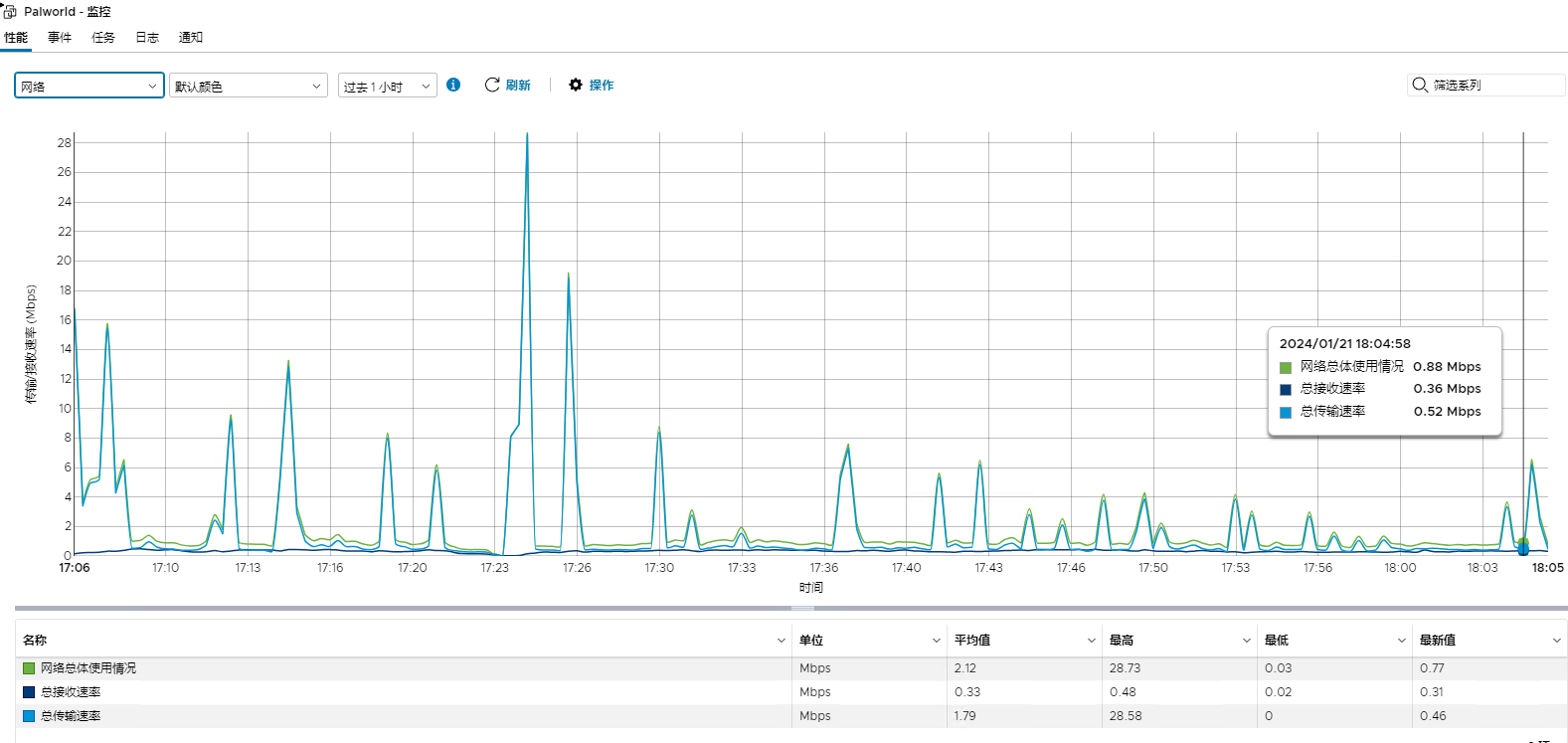The image size is (1568, 743).
Task: Click the 0.36 Mbps tooltip value
Action: [1447, 389]
